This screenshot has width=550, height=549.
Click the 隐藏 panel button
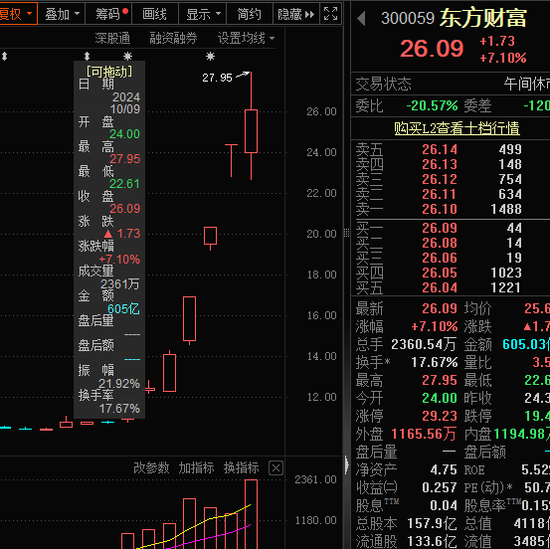pos(296,14)
